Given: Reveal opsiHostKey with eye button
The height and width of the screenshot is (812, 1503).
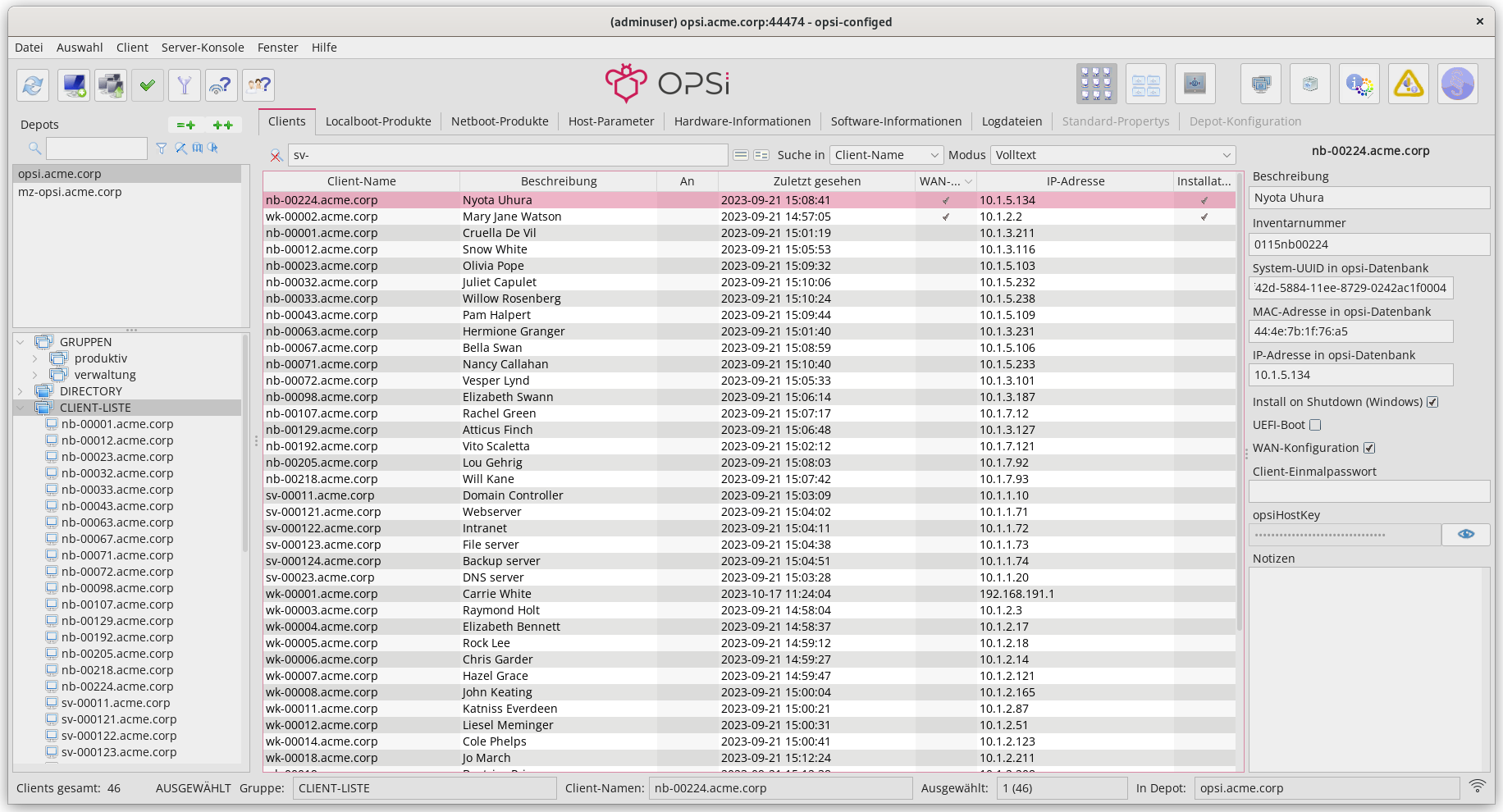Looking at the screenshot, I should click(x=1466, y=535).
